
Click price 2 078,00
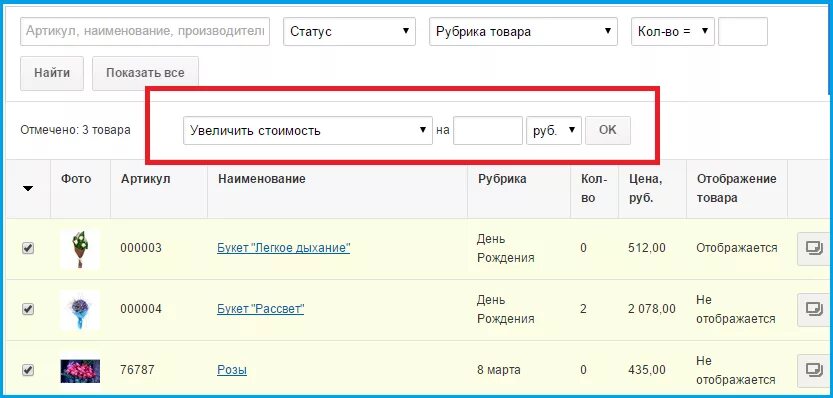click(x=652, y=309)
